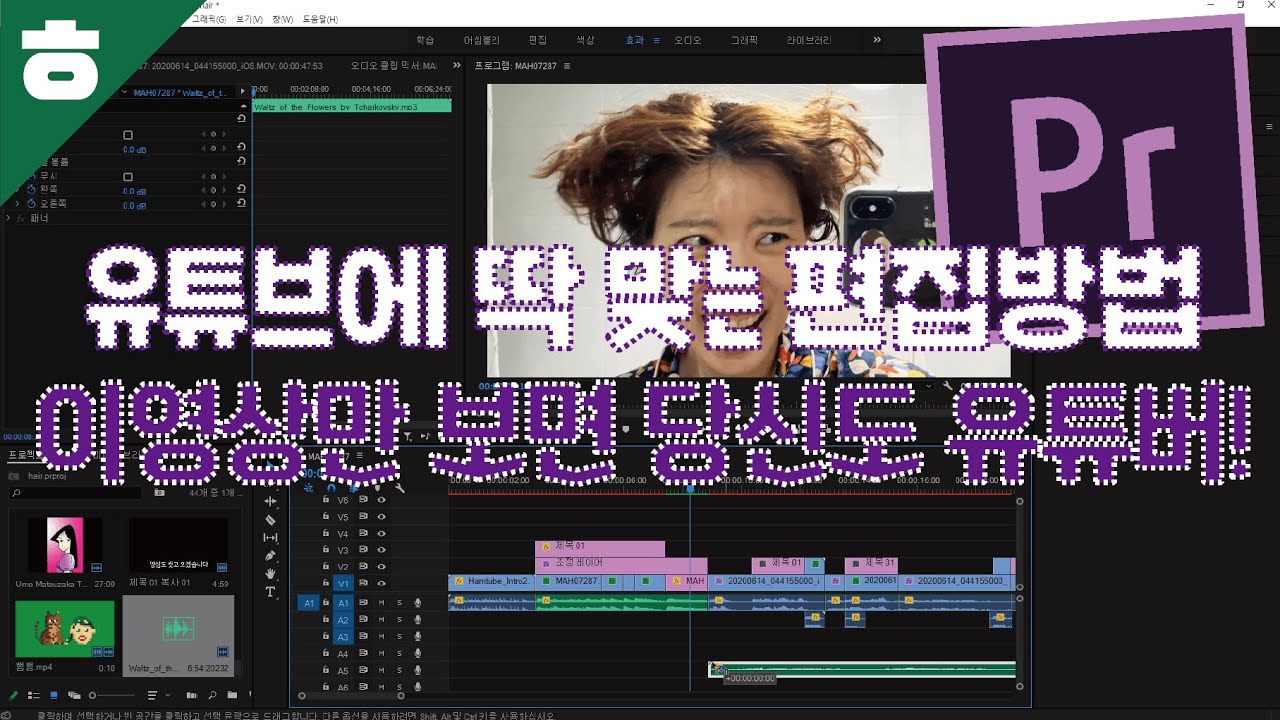Solo audio track A2
The width and height of the screenshot is (1280, 720).
tap(399, 620)
